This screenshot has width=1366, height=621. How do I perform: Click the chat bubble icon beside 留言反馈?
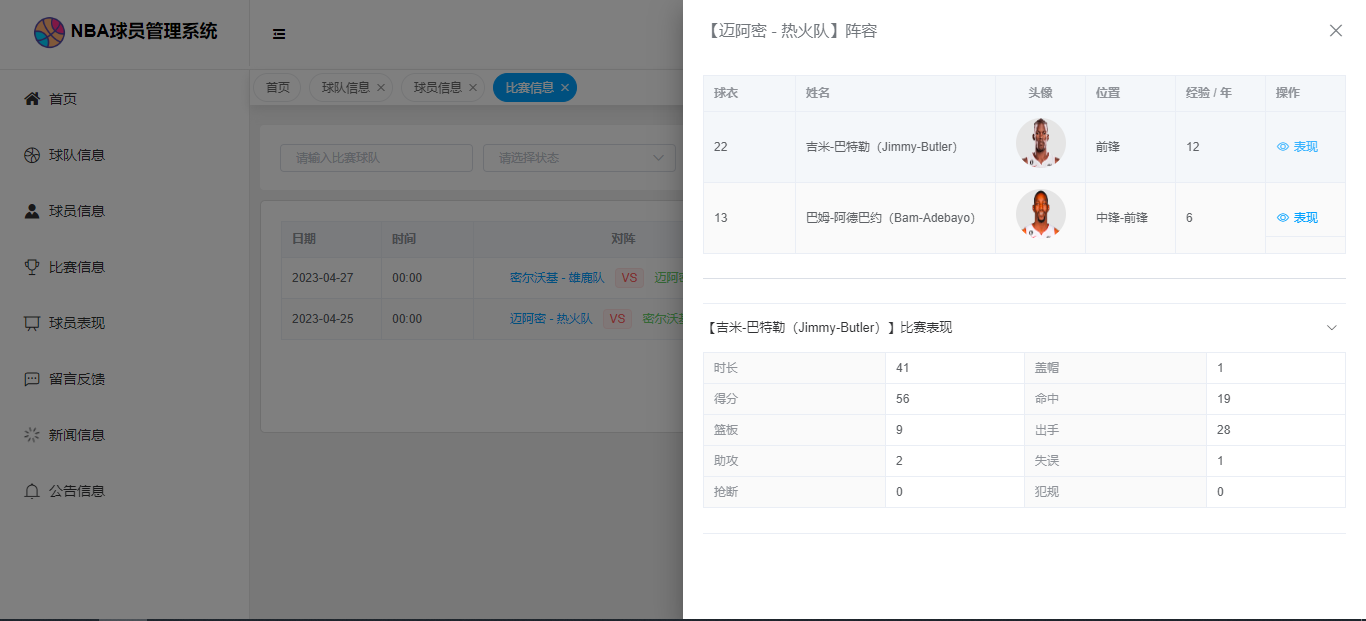pyautogui.click(x=32, y=379)
